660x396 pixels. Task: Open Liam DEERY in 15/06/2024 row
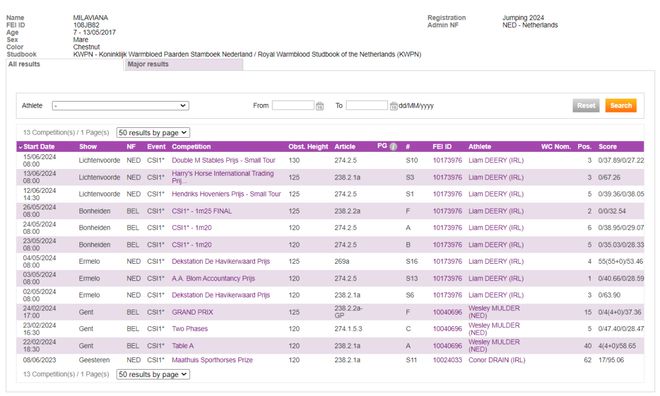pyautogui.click(x=496, y=160)
